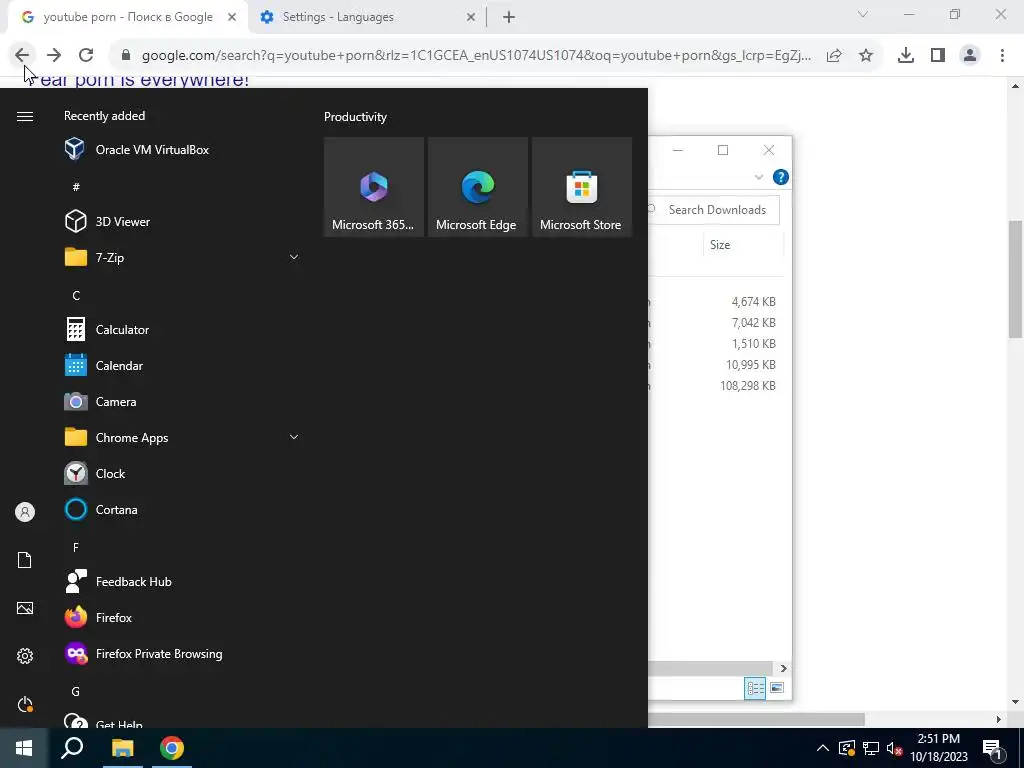
Task: Click the Chrome address bar URL
Action: [476, 56]
